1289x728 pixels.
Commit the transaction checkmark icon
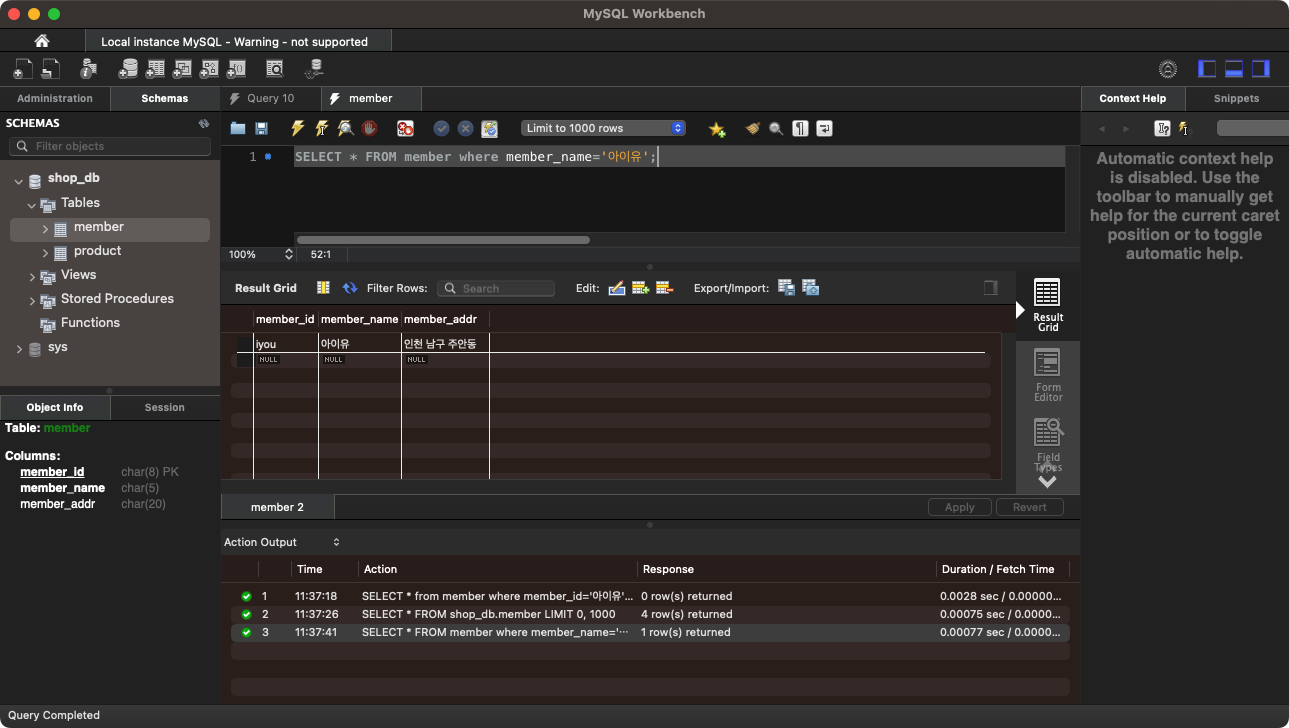441,128
